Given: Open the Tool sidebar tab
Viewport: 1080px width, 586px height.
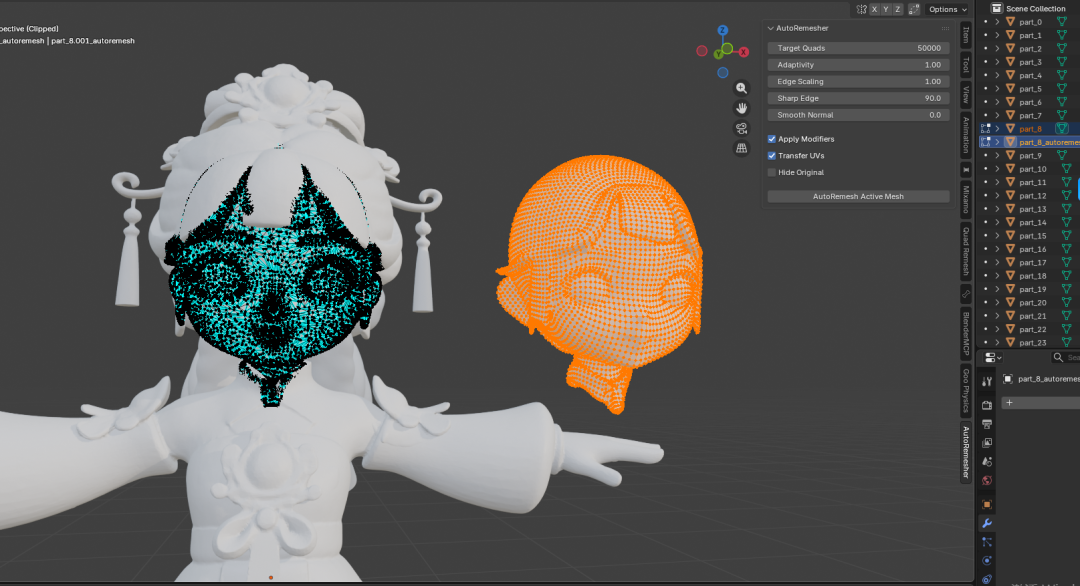Looking at the screenshot, I should tap(966, 65).
